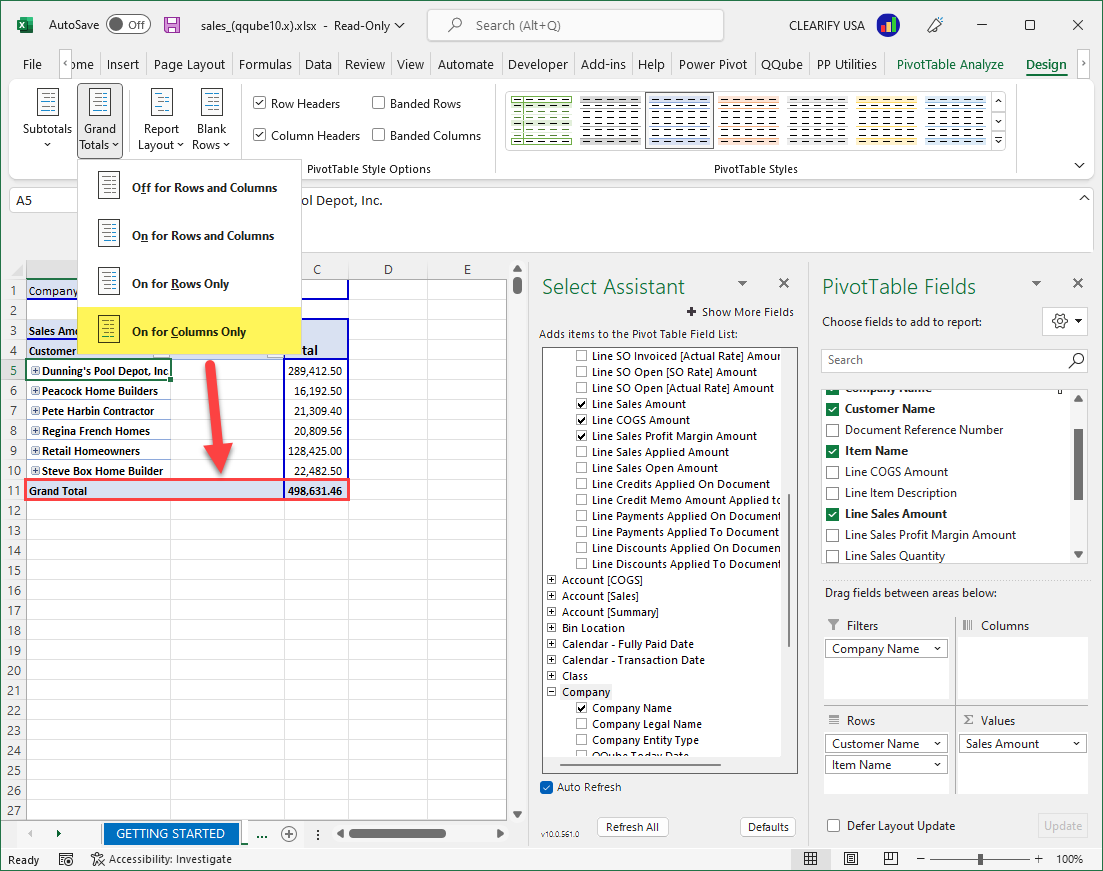1103x871 pixels.
Task: Click Accessibility: Investigate in status bar
Action: 161,859
